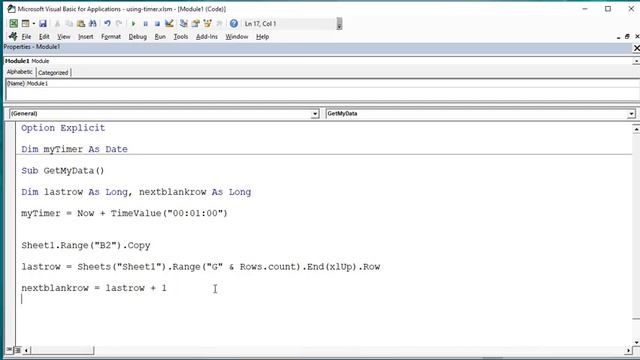640x360 pixels.
Task: Toggle Design Mode icon
Action: [x=169, y=24]
